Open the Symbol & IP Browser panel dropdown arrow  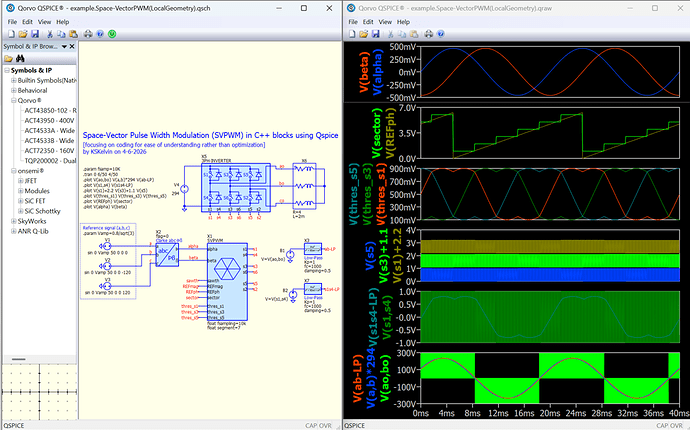pyautogui.click(x=64, y=46)
